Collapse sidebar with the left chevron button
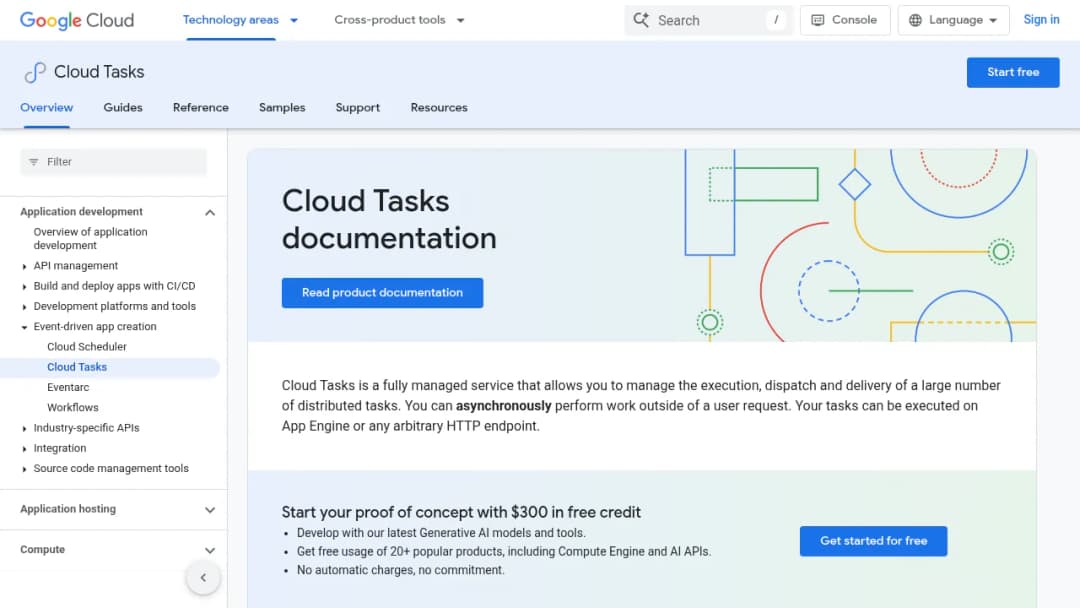This screenshot has width=1080, height=608. click(x=203, y=578)
